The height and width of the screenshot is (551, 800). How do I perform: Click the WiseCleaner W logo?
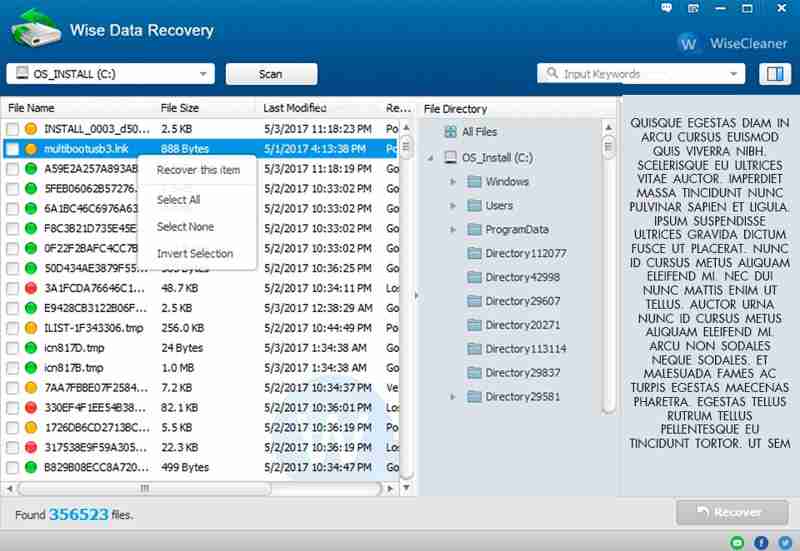coord(688,43)
